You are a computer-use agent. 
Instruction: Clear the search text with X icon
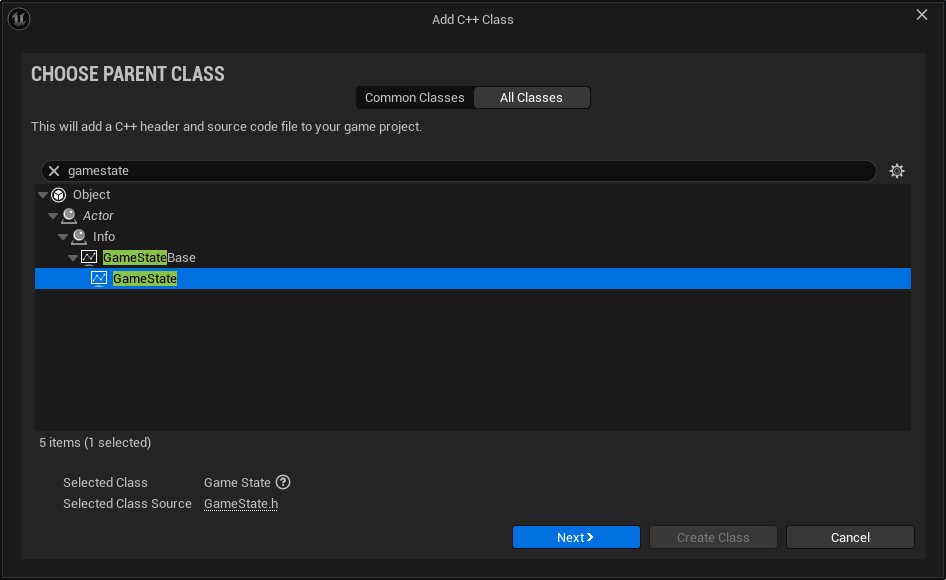click(54, 171)
